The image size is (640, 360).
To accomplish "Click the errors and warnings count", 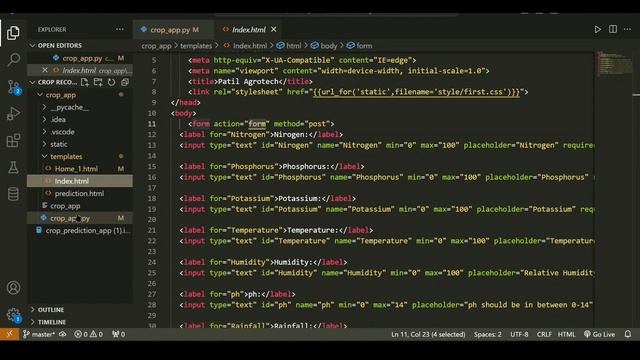I will click(88, 334).
